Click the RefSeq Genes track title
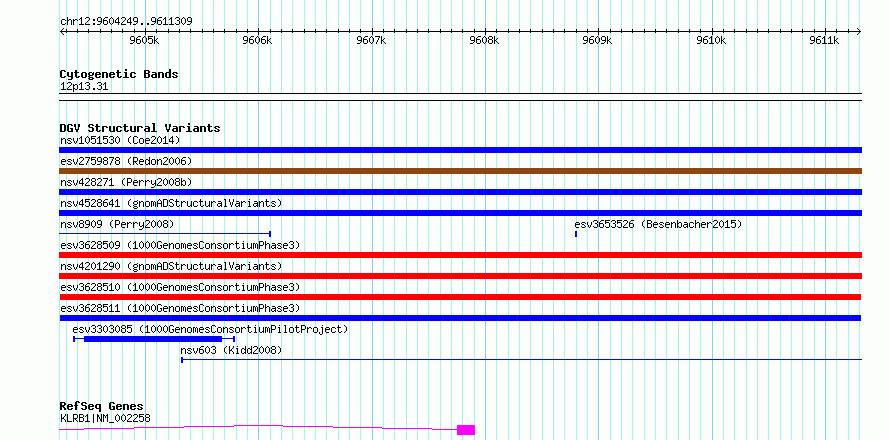890x440 pixels. pyautogui.click(x=102, y=407)
